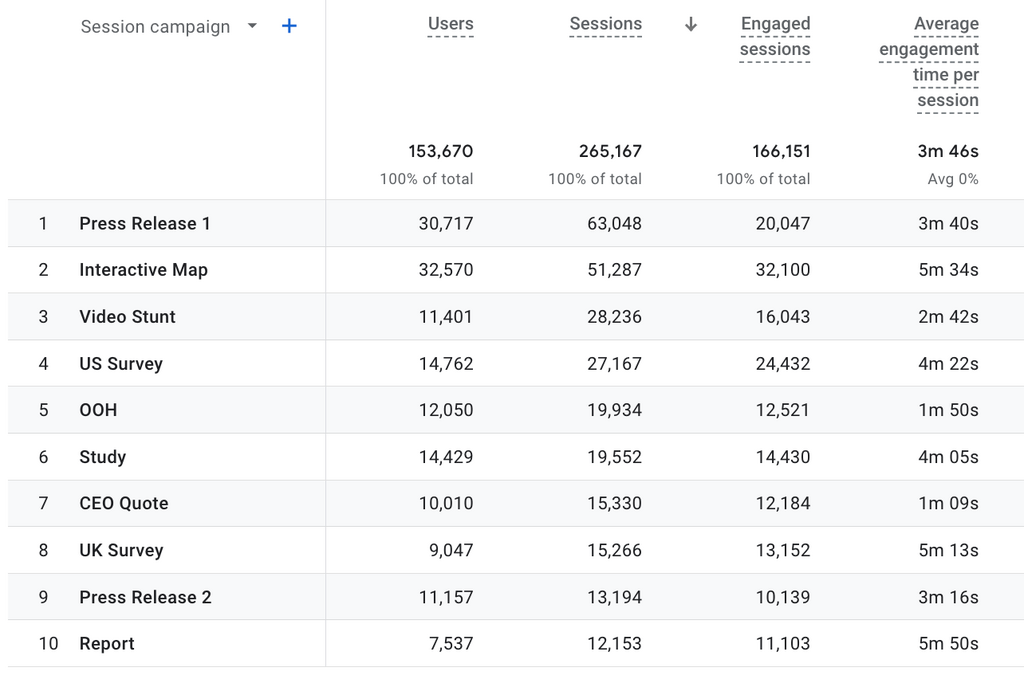The height and width of the screenshot is (687, 1024).
Task: Sort by the Sessions column header
Action: [x=605, y=24]
